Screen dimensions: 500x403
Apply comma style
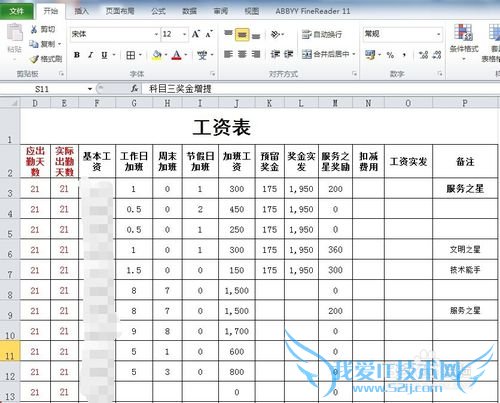point(404,55)
